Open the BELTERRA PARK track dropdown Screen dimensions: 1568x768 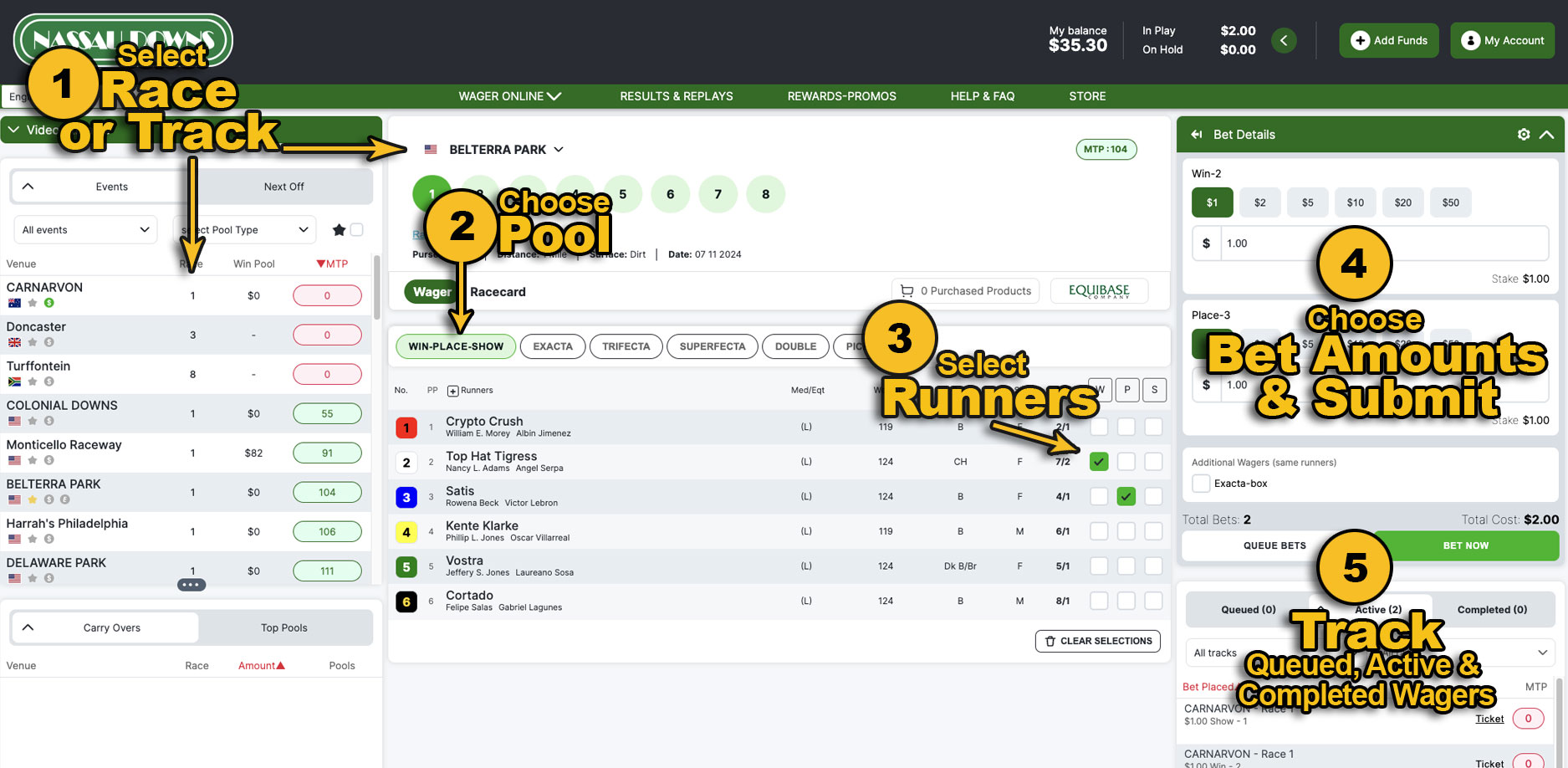(x=506, y=150)
